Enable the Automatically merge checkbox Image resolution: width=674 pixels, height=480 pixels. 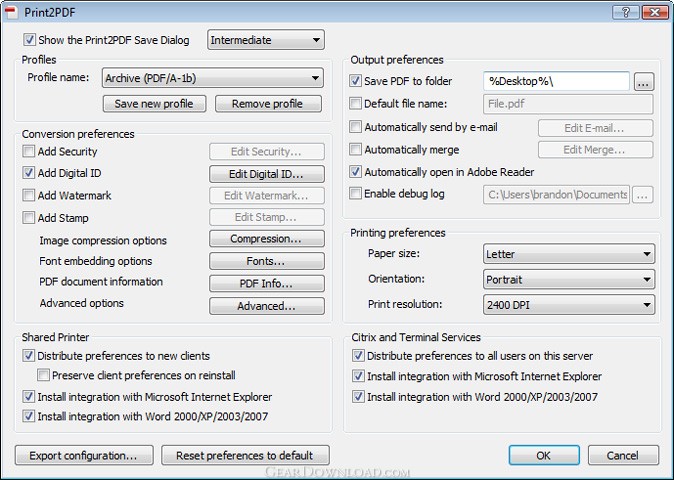pos(355,149)
